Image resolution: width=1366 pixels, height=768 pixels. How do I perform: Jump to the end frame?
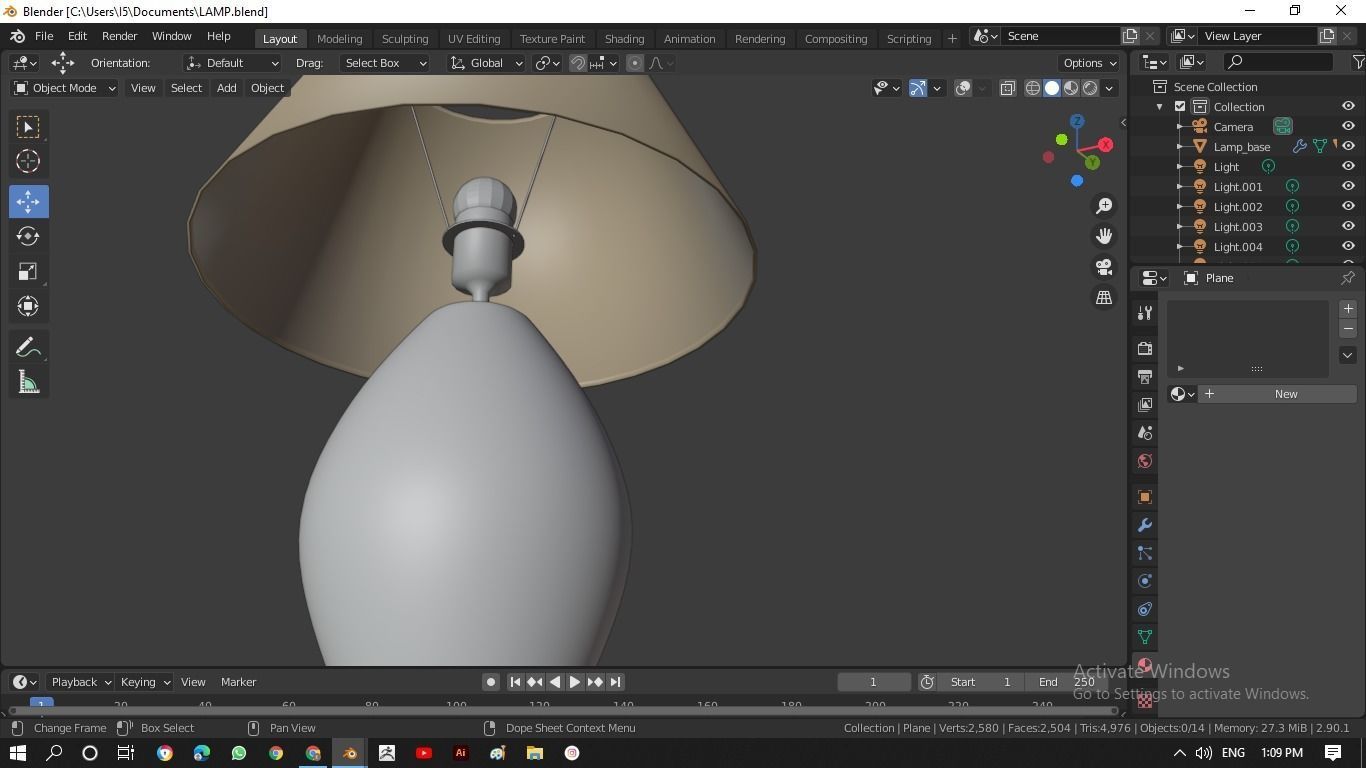click(615, 682)
